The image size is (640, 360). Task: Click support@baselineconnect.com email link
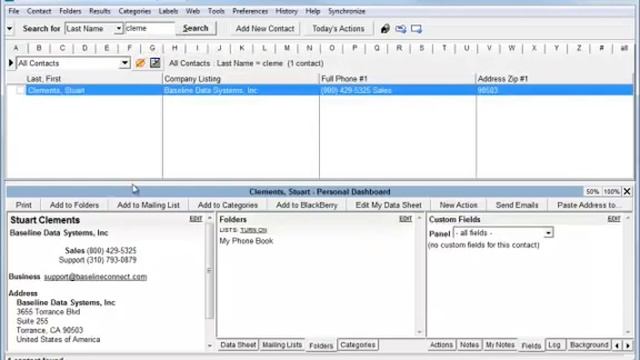pos(96,277)
